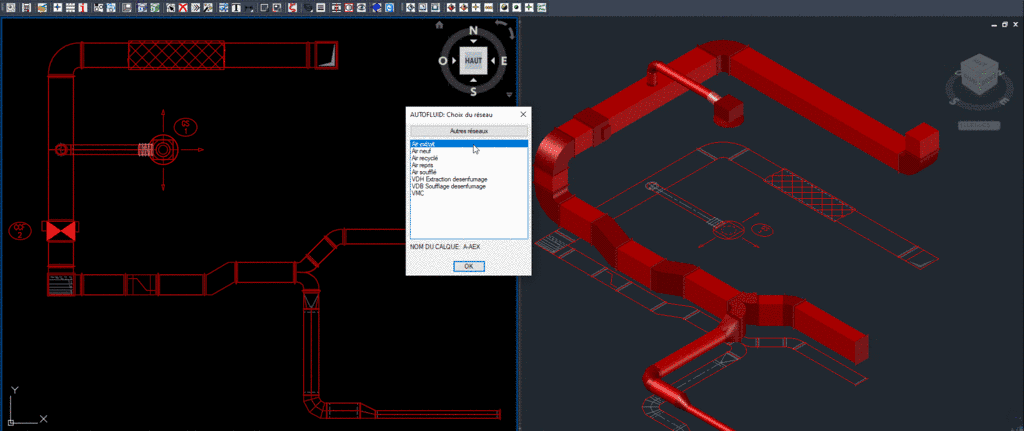Confirm the dialog with OK
The height and width of the screenshot is (431, 1024).
click(467, 266)
